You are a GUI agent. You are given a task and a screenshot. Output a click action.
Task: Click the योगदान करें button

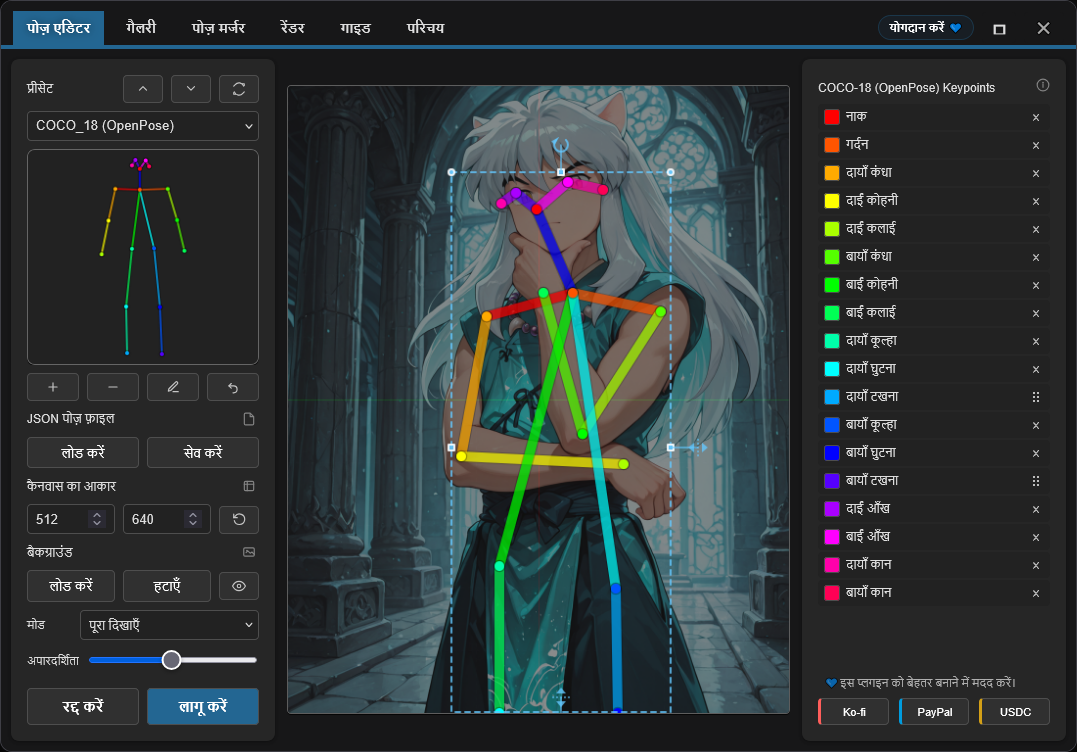point(925,27)
